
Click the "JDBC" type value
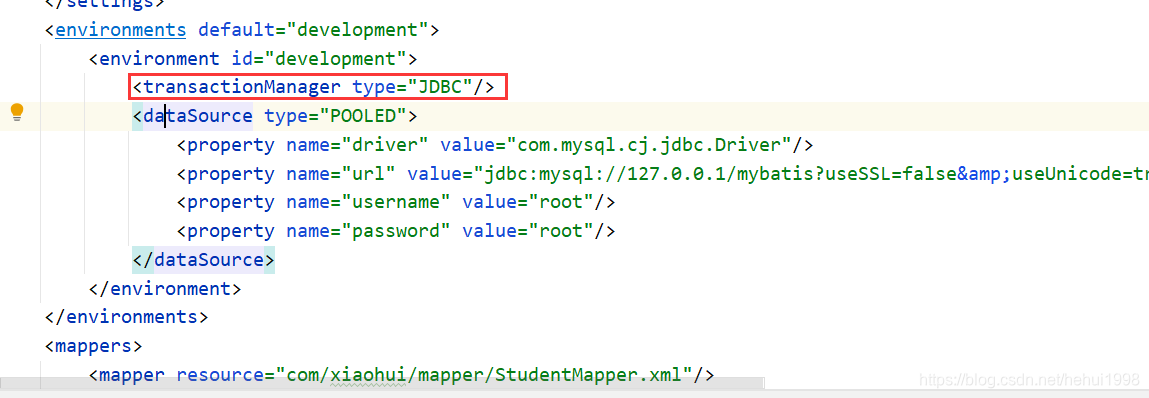440,87
